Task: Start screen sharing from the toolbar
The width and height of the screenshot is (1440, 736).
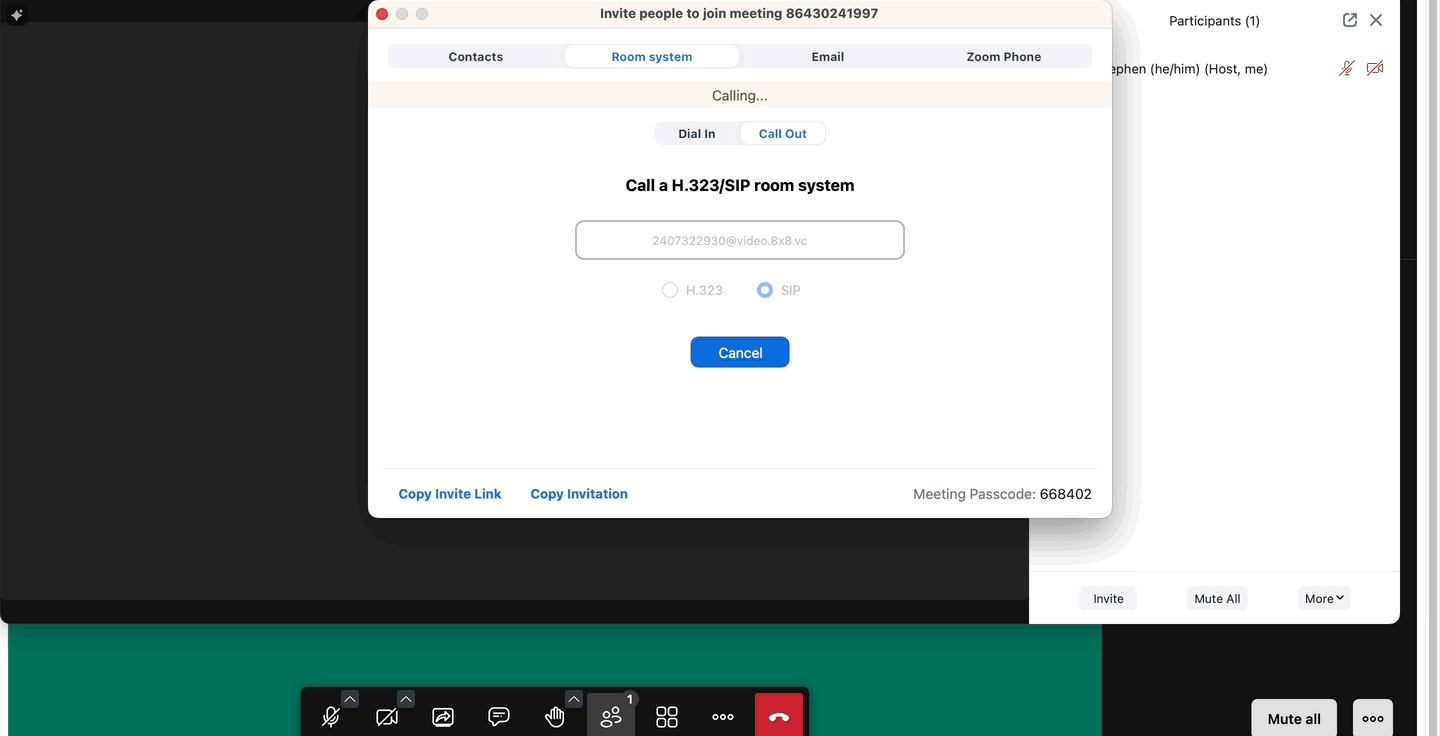Action: tap(443, 716)
